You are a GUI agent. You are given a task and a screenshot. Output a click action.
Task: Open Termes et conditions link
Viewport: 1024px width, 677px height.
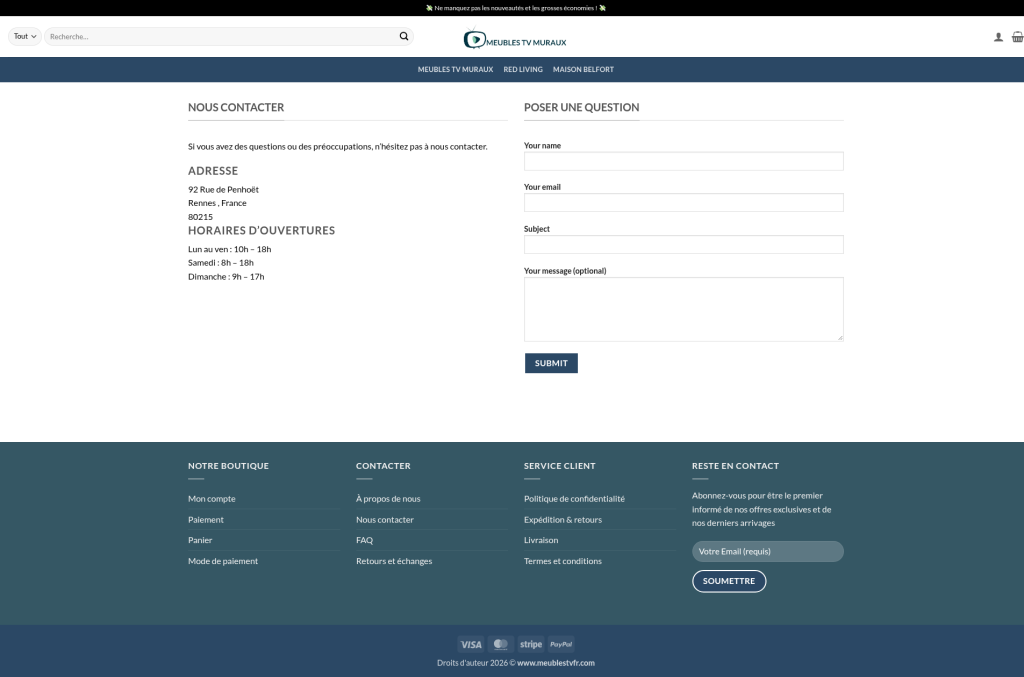tap(562, 561)
